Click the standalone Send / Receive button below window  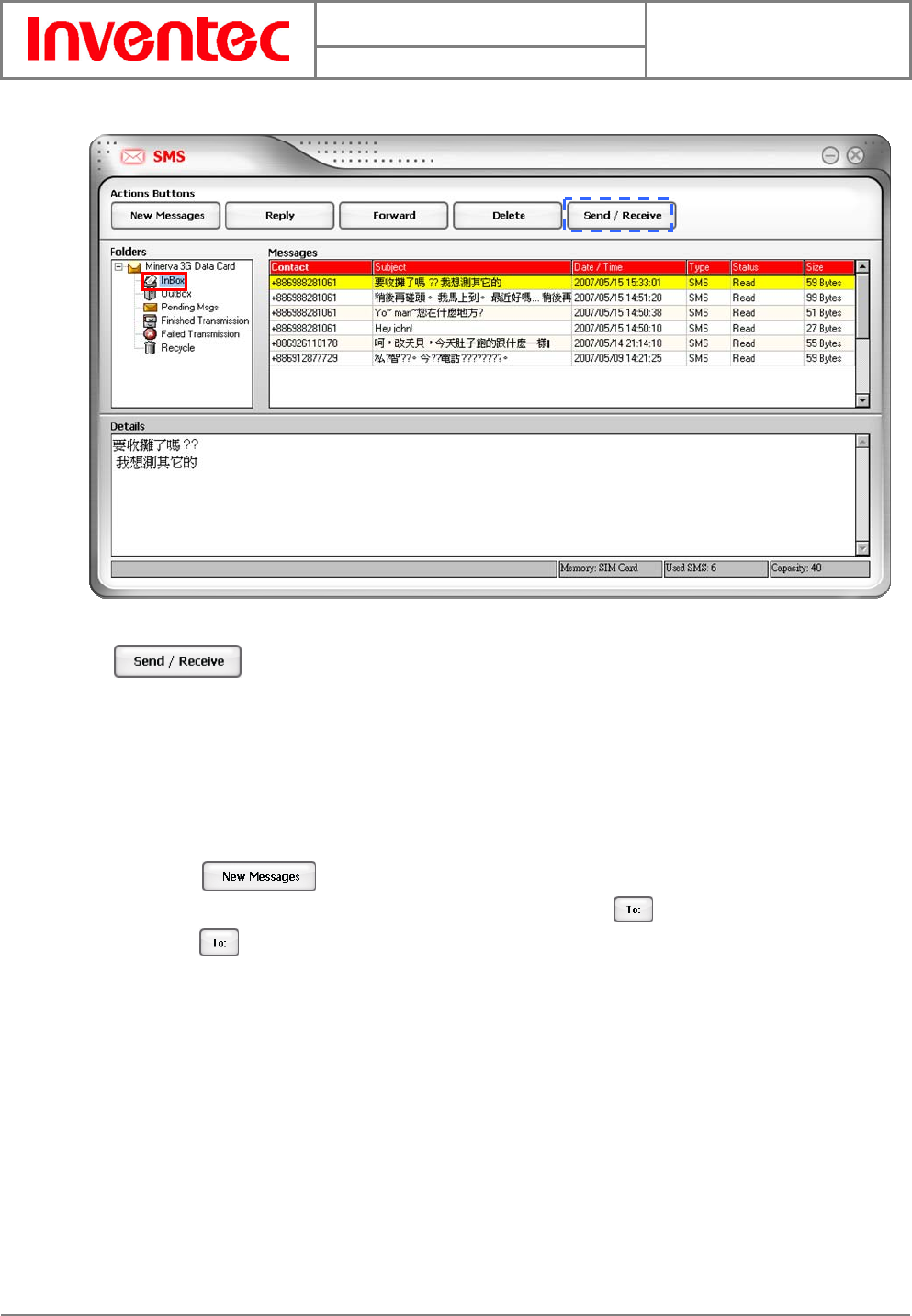point(177,661)
